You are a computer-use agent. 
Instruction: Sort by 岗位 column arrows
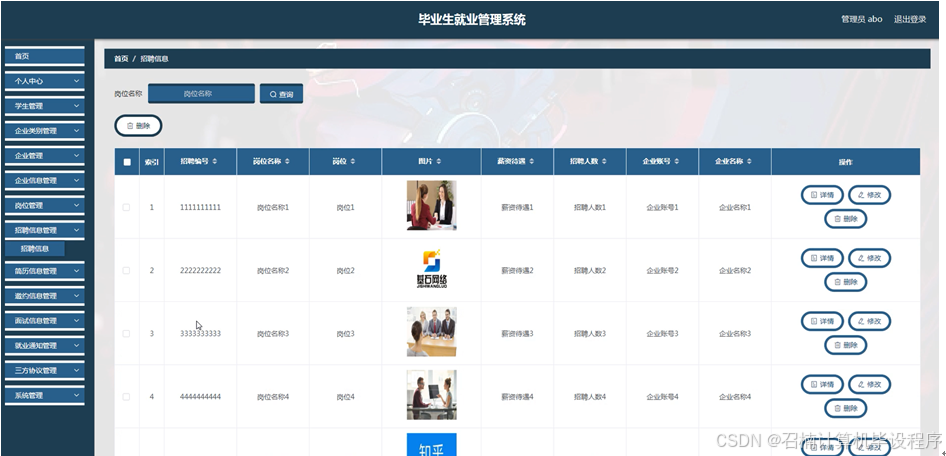point(353,162)
